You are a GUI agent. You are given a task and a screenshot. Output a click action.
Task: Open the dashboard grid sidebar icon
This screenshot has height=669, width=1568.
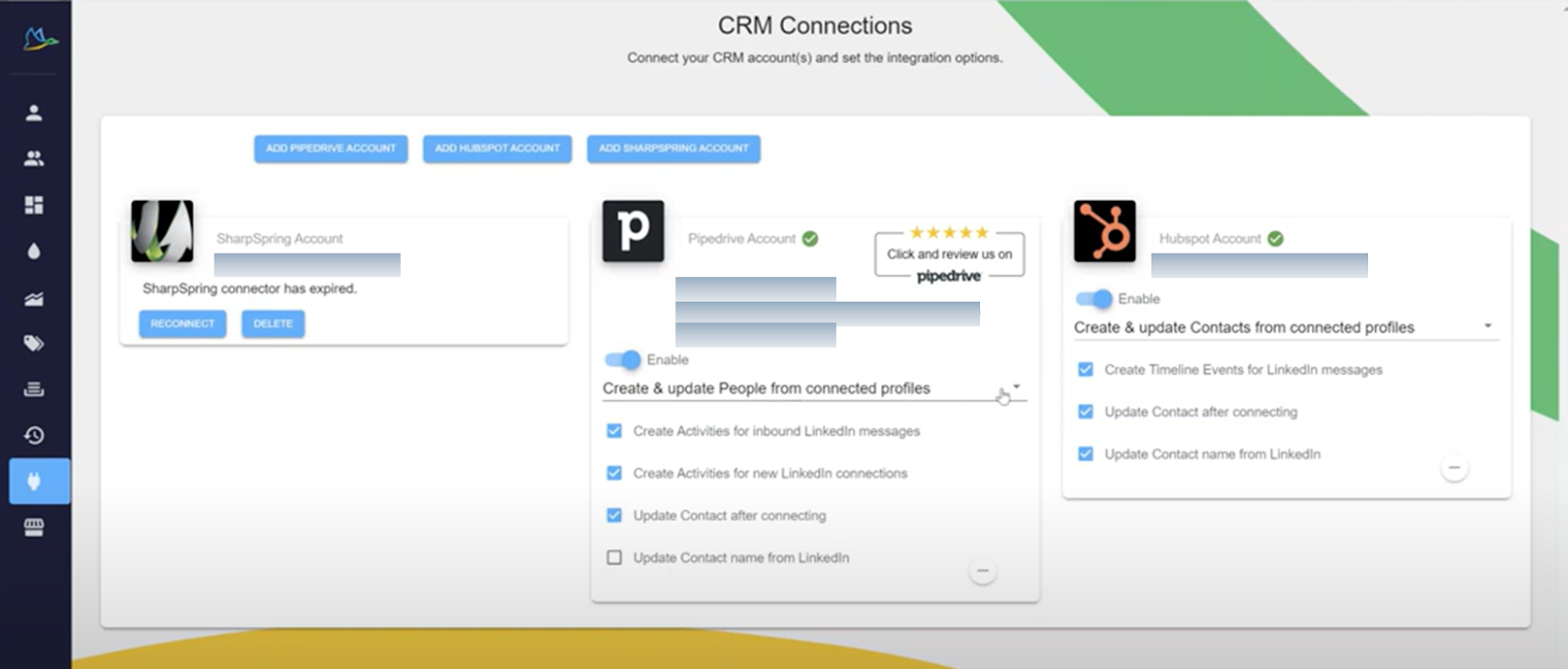point(34,205)
